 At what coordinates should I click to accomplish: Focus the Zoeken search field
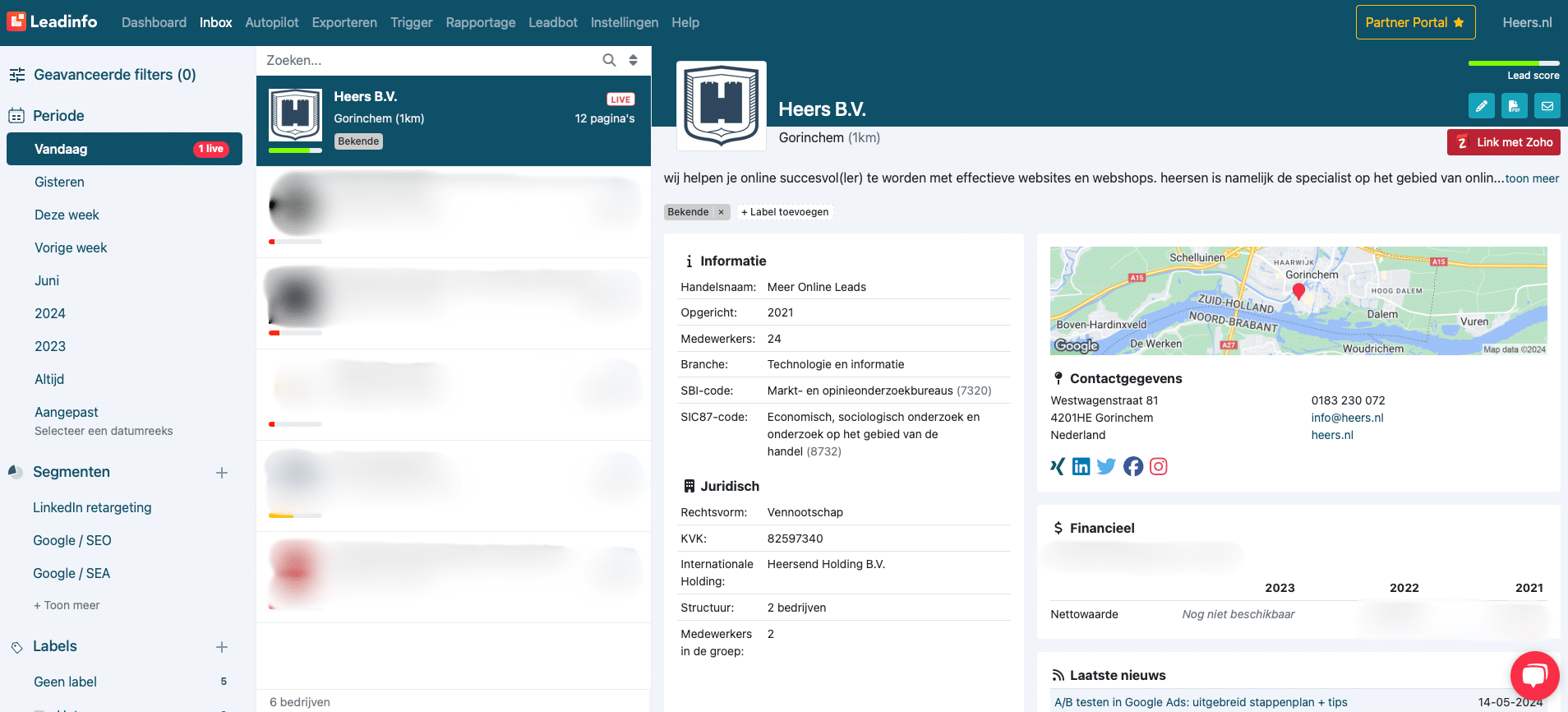tap(427, 60)
